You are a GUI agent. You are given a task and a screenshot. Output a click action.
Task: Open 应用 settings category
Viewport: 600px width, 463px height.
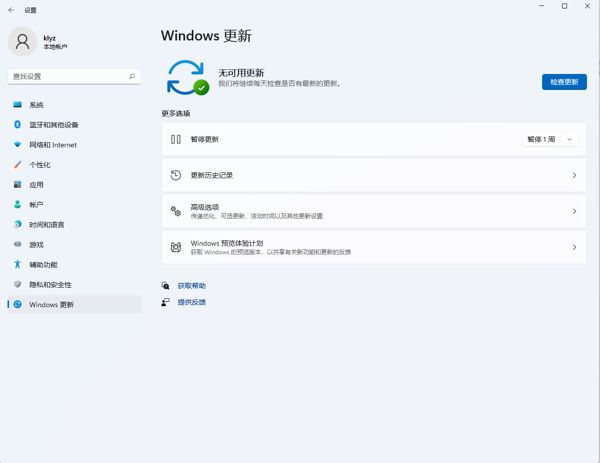pos(74,185)
